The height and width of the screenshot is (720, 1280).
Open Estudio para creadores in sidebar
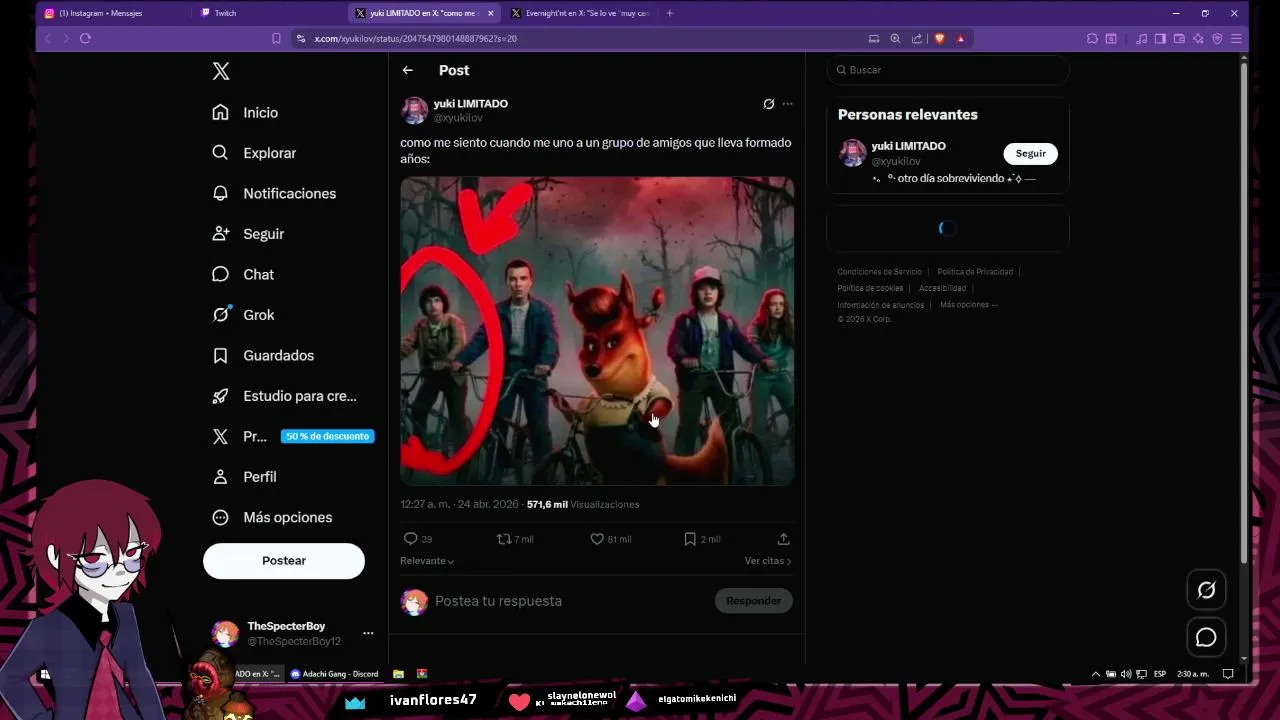tap(285, 396)
